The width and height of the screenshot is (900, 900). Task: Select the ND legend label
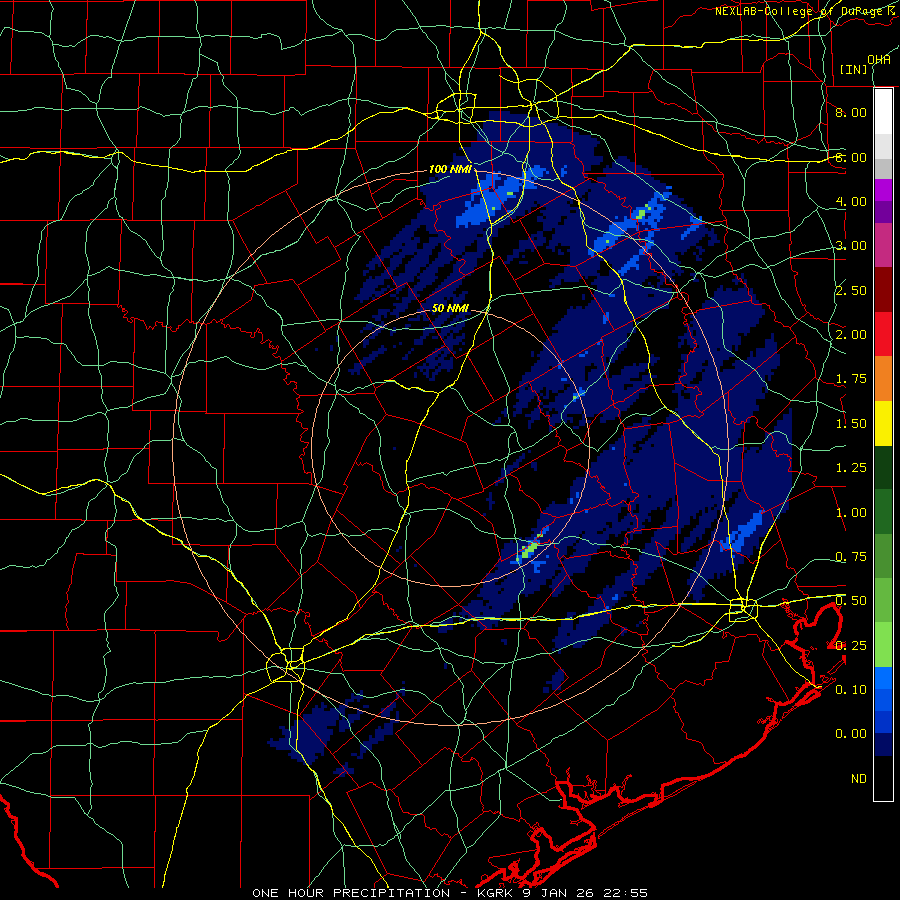pos(859,779)
